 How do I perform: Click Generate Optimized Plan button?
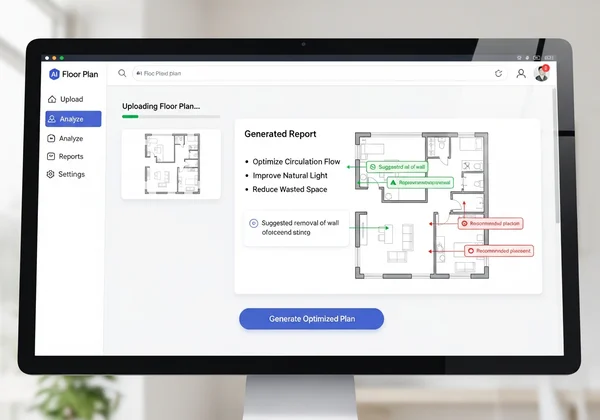[x=311, y=319]
